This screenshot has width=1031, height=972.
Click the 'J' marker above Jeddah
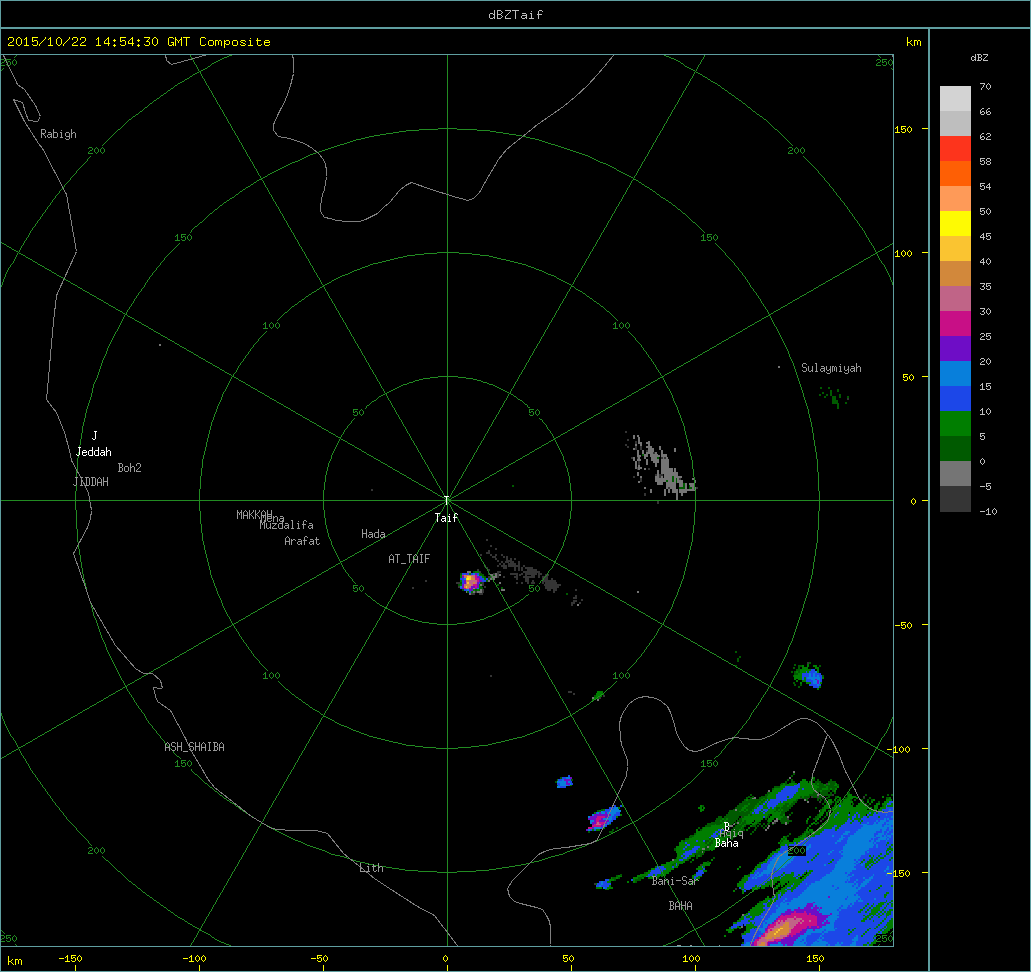click(x=95, y=435)
